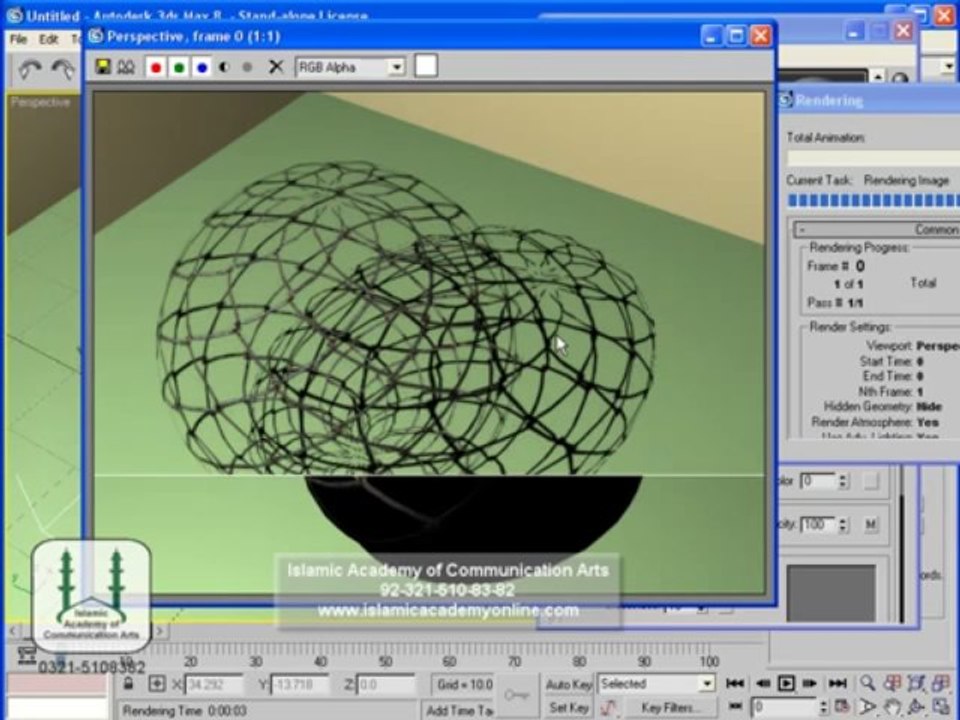Image resolution: width=960 pixels, height=720 pixels.
Task: Select the Zoom All tool
Action: point(891,683)
